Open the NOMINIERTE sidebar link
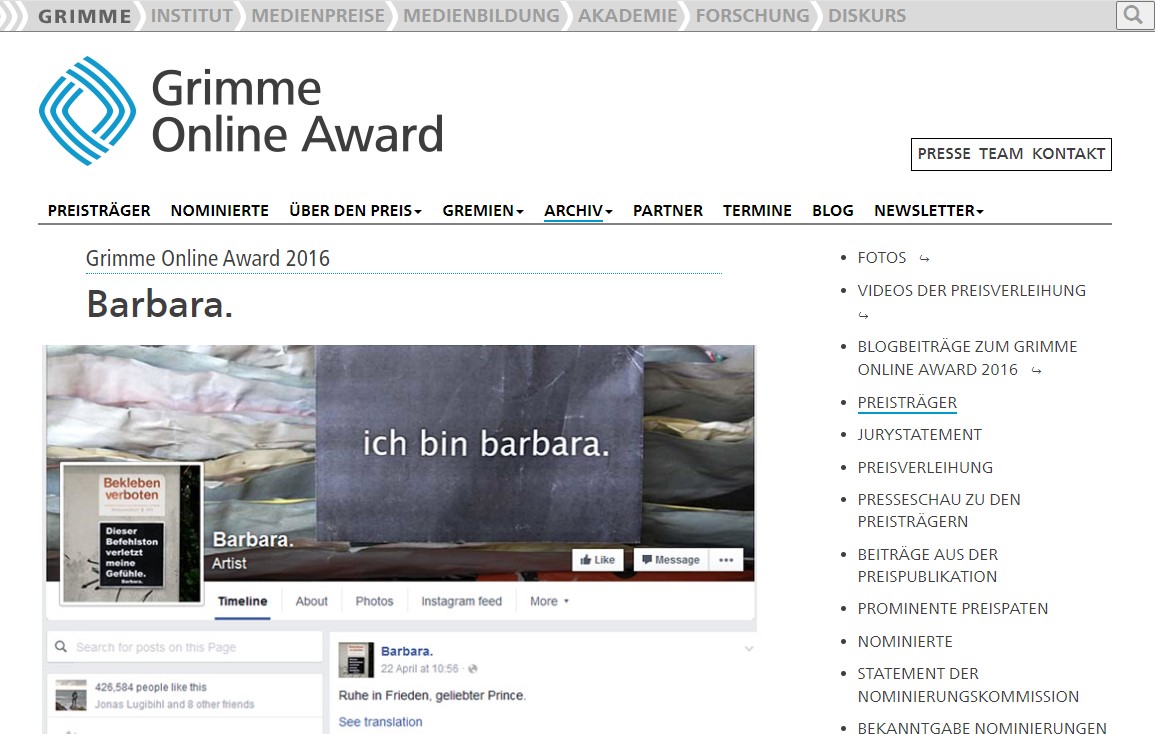 click(x=905, y=641)
